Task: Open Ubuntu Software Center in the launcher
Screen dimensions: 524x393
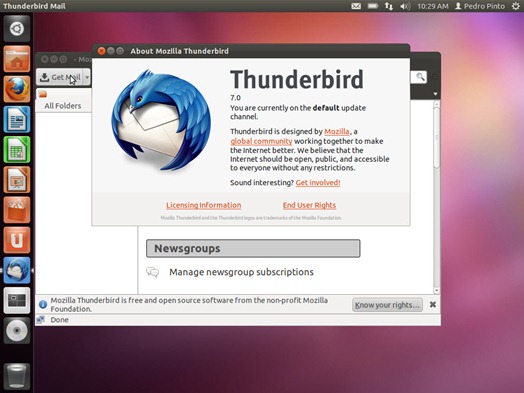Action: point(17,210)
